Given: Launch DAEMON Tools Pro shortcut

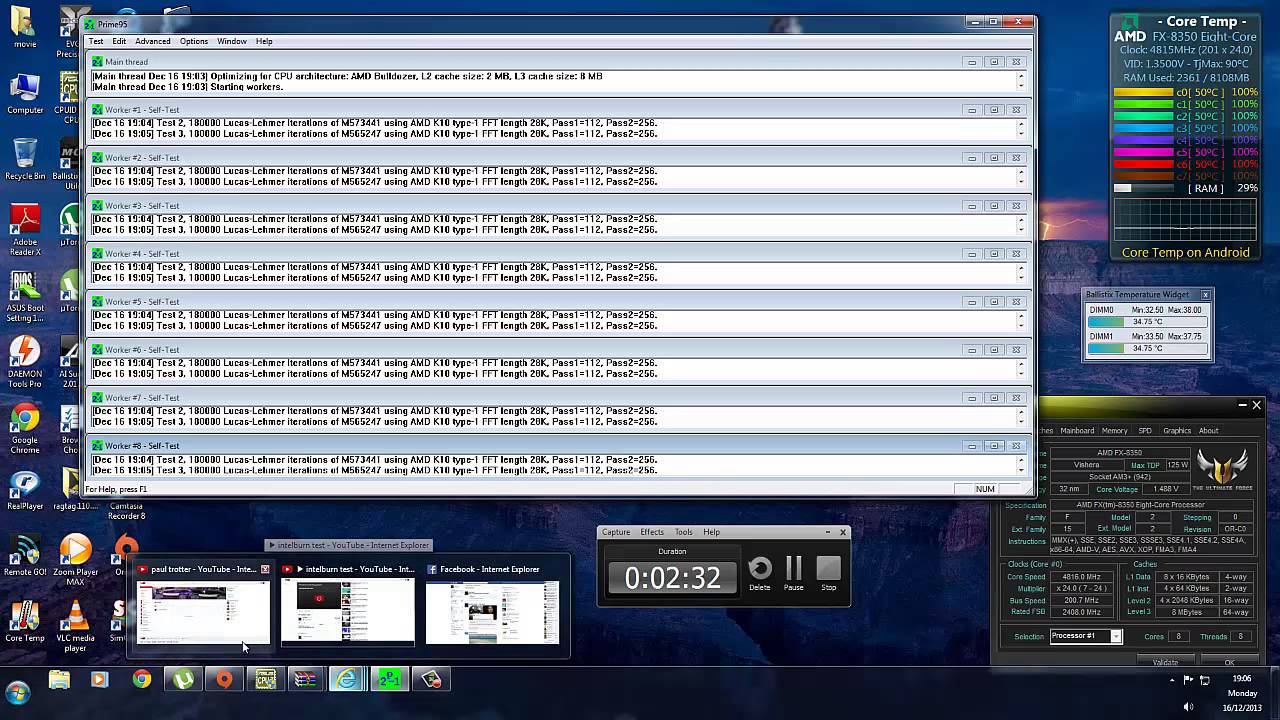Looking at the screenshot, I should [x=25, y=363].
